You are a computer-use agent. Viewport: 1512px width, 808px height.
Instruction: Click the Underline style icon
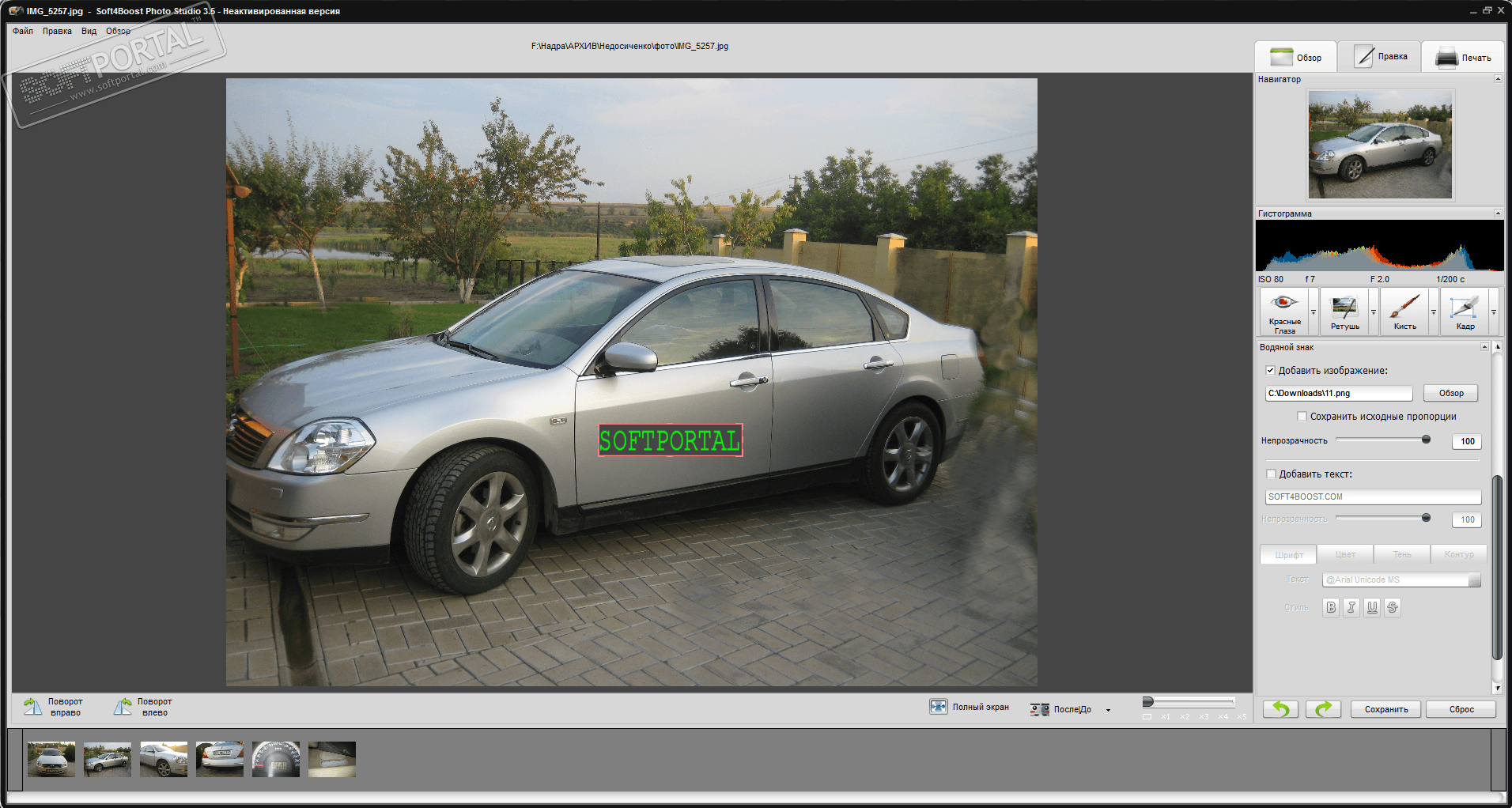(1372, 607)
